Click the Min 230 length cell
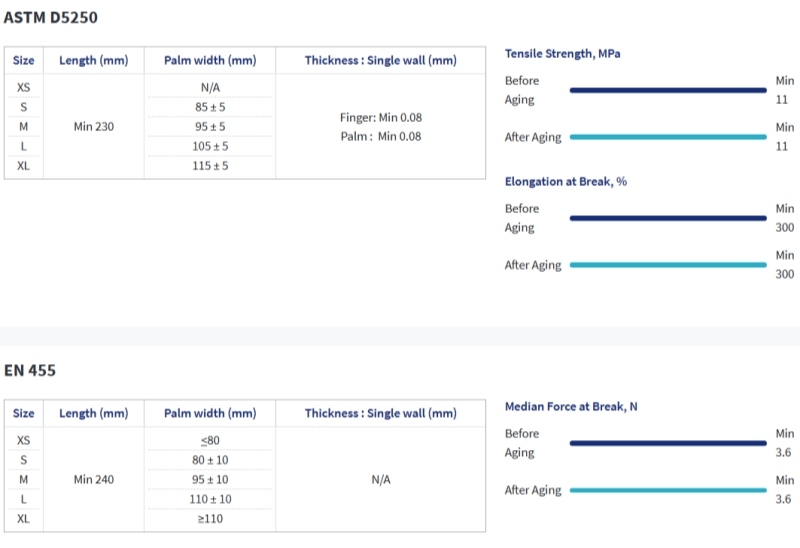 (x=93, y=127)
